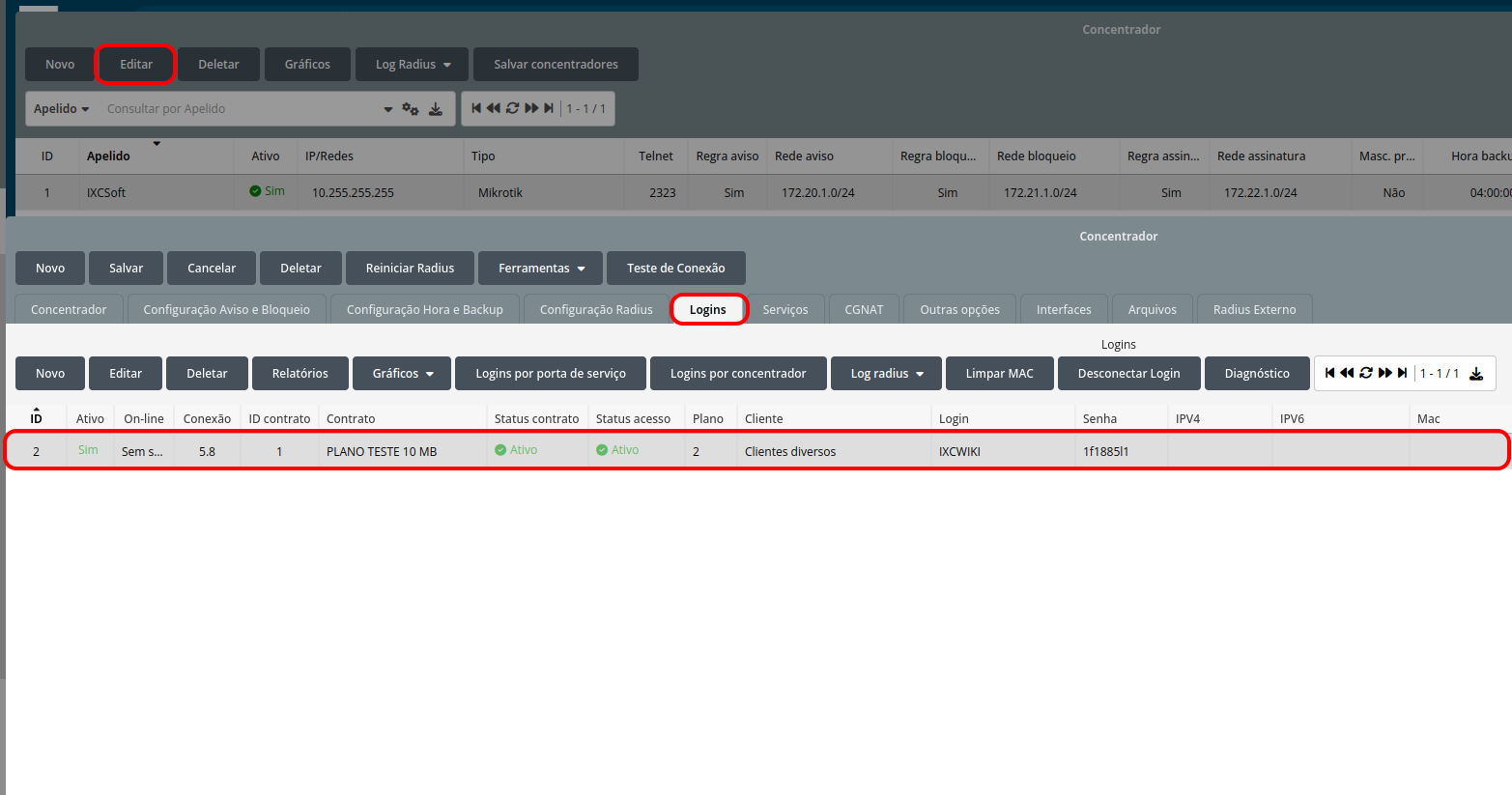Focus the Consultar por Apelido search field
The width and height of the screenshot is (1512, 795).
[242, 109]
